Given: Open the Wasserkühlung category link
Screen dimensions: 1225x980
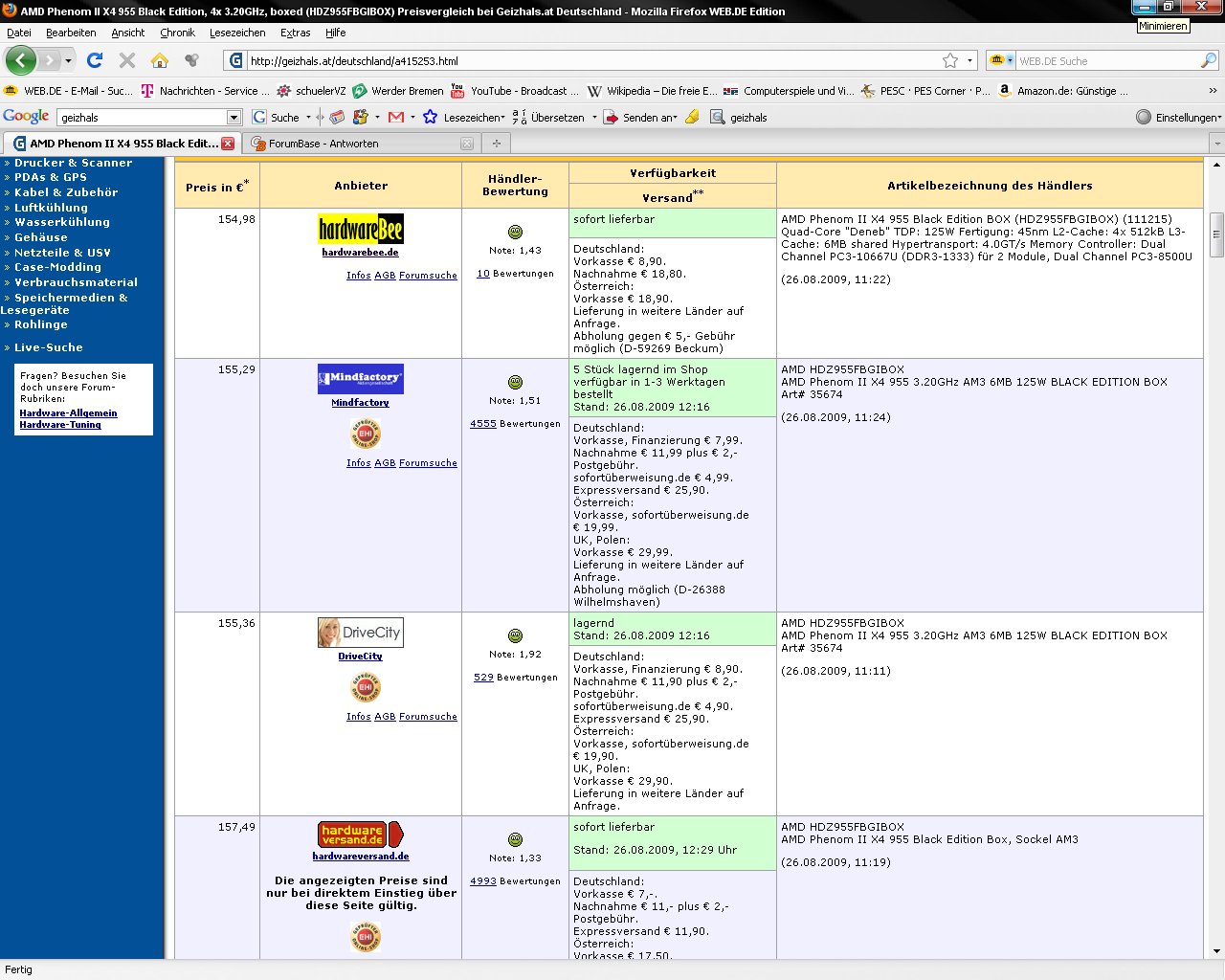Looking at the screenshot, I should click(x=62, y=222).
